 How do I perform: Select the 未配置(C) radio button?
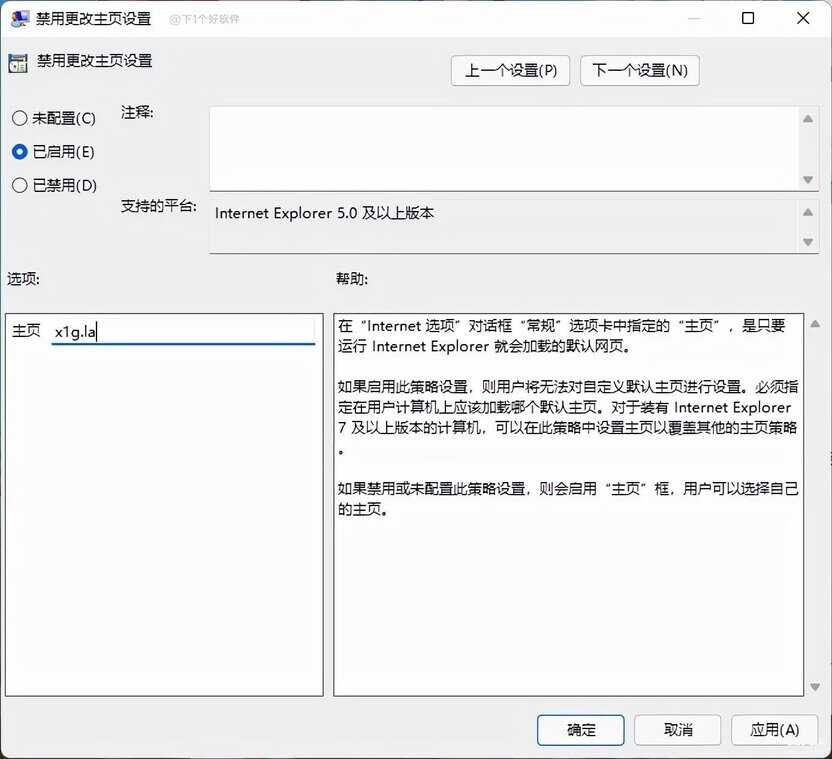click(x=20, y=118)
